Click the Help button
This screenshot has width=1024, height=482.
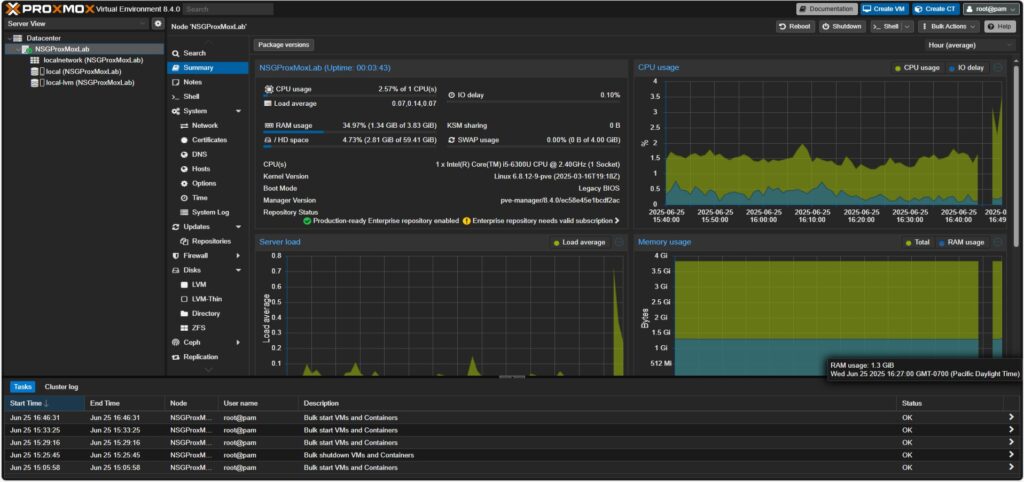coord(1000,27)
